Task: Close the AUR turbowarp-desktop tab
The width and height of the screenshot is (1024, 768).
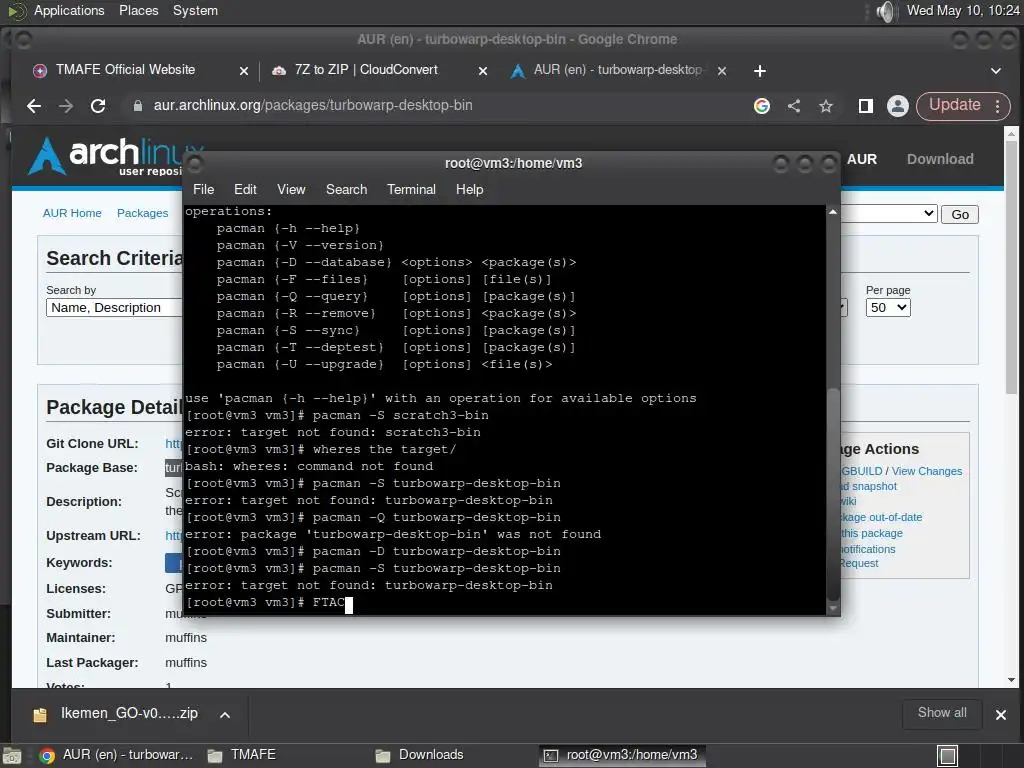Action: point(722,71)
